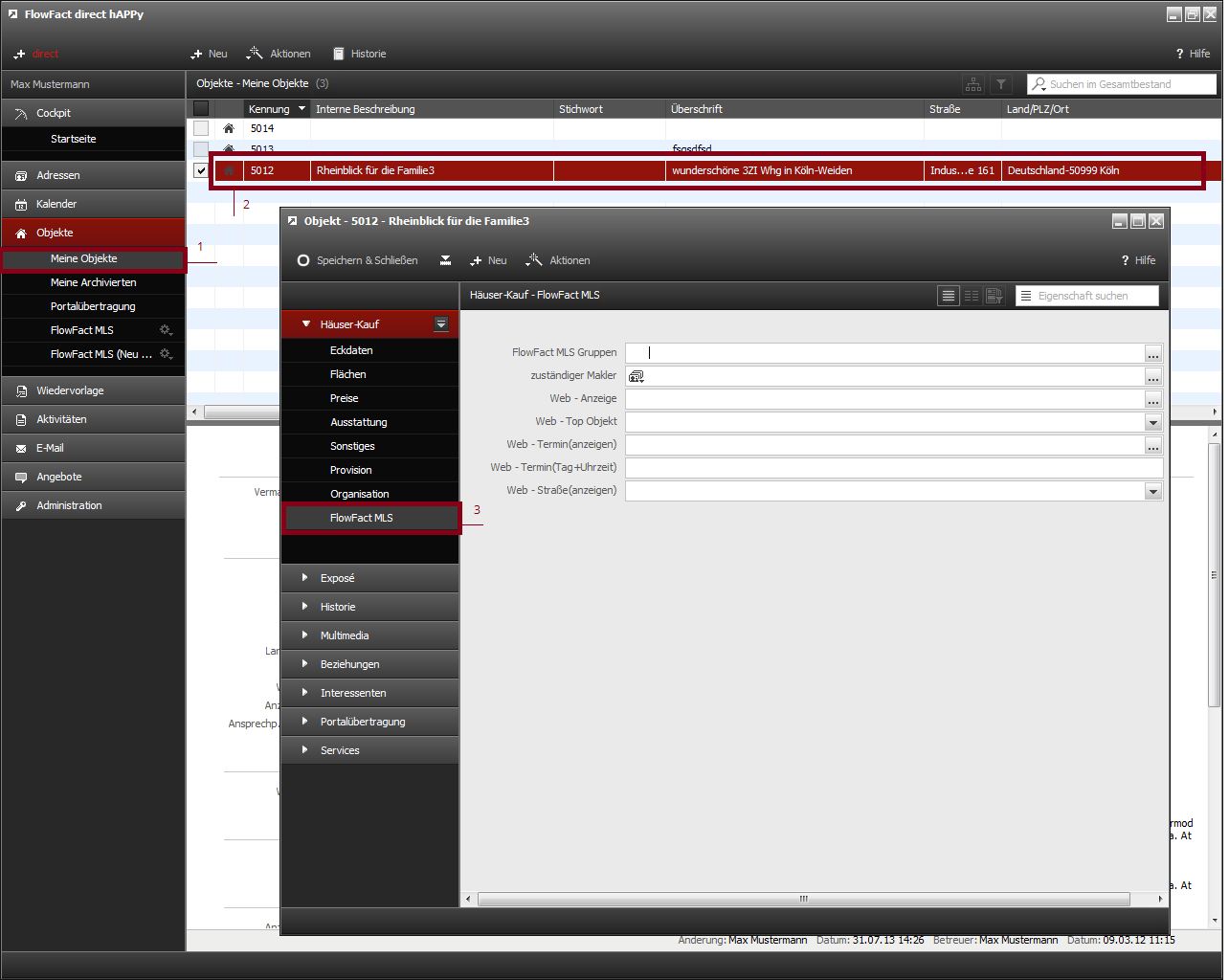This screenshot has width=1229, height=980.
Task: Click Neu in Objekt window toolbar
Action: point(488,260)
